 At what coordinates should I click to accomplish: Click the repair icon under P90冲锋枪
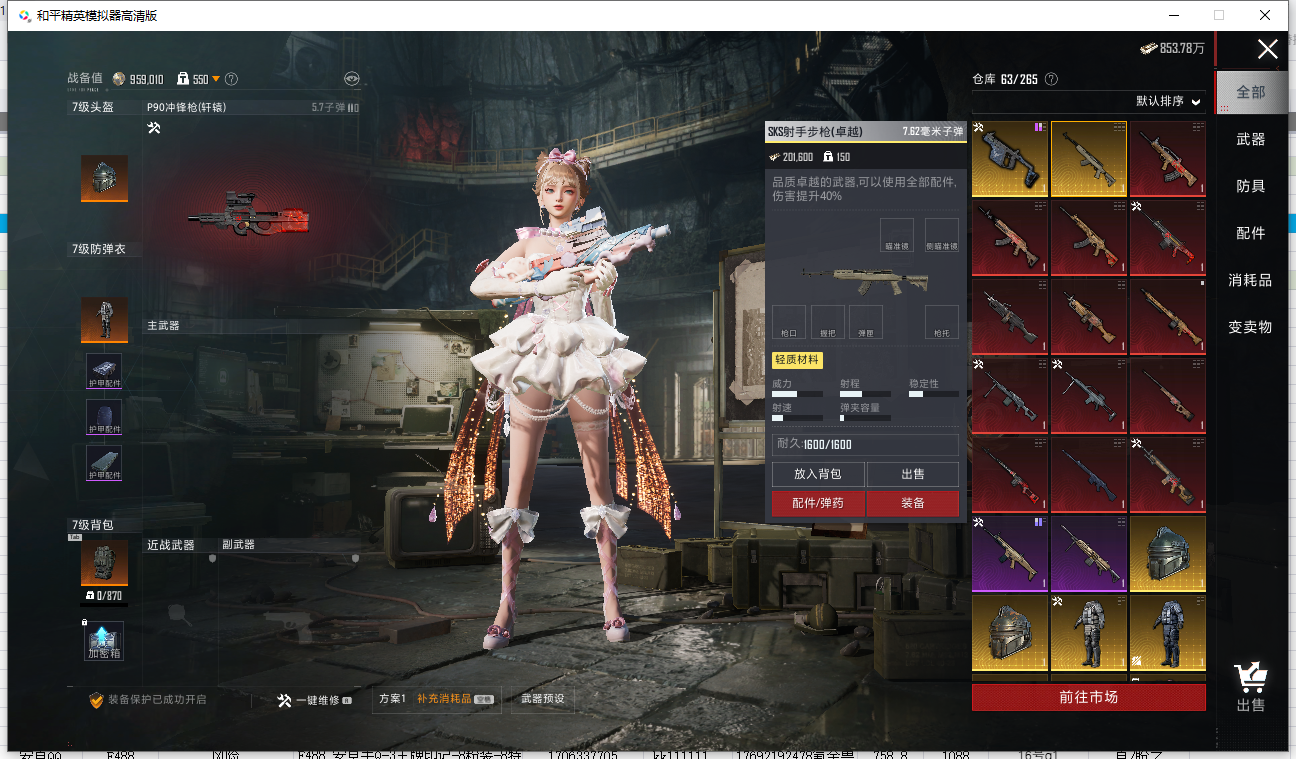[x=154, y=128]
